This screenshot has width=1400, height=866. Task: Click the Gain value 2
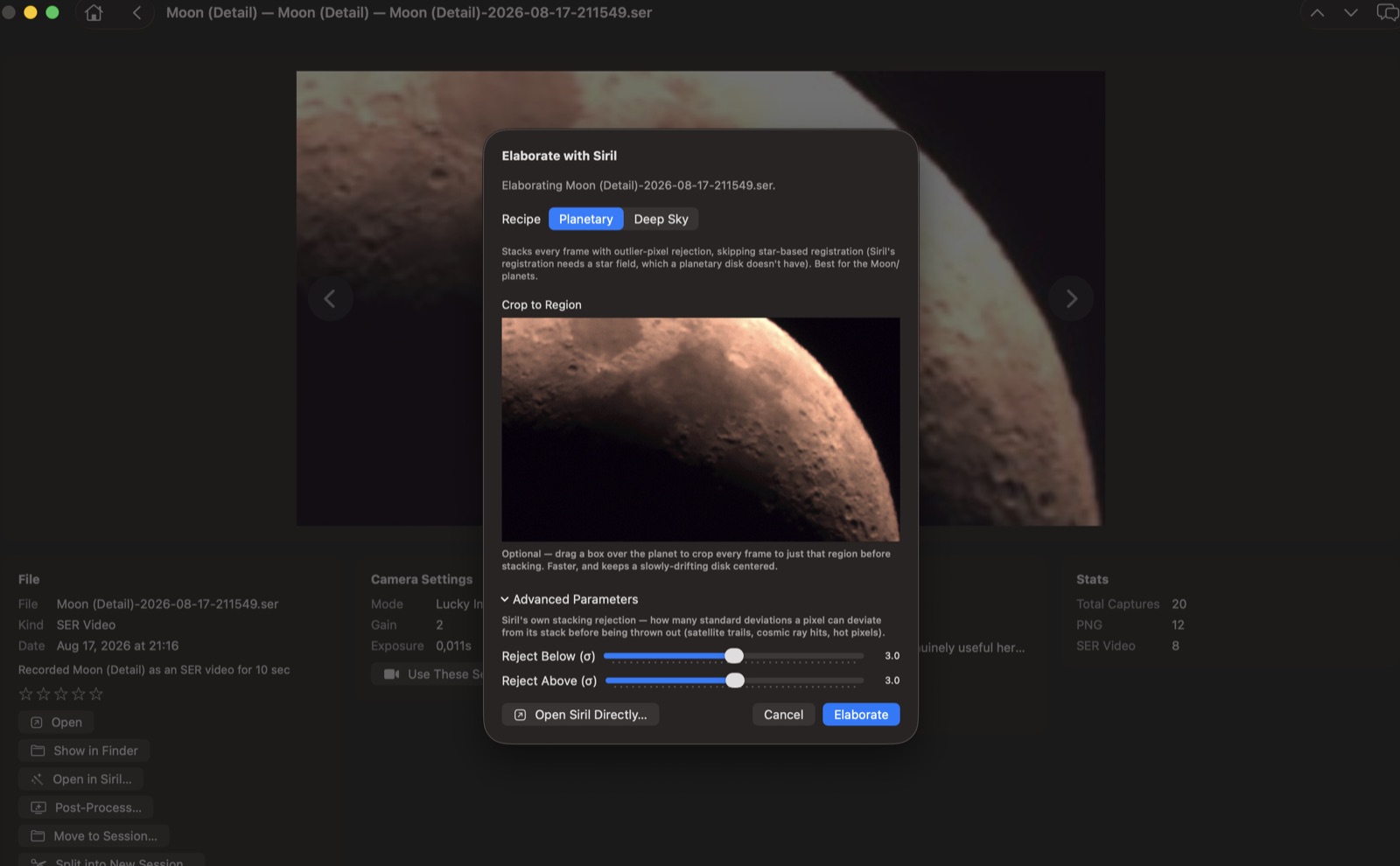[x=439, y=625]
